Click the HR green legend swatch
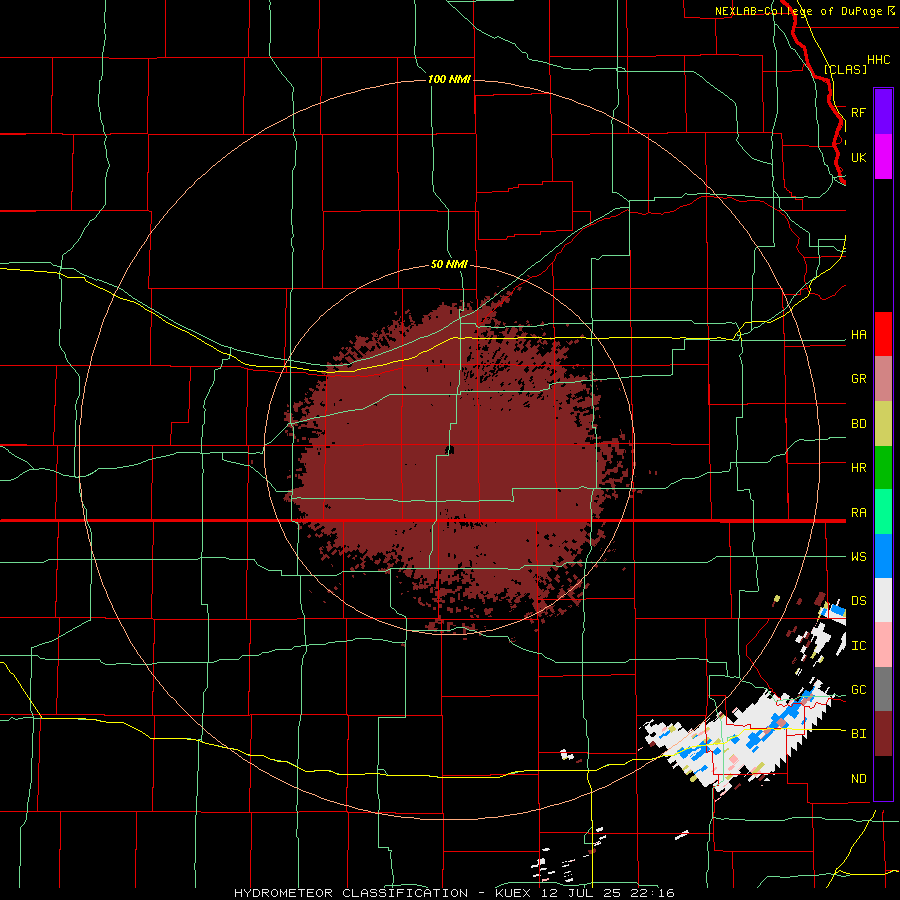The image size is (900, 900). (883, 468)
